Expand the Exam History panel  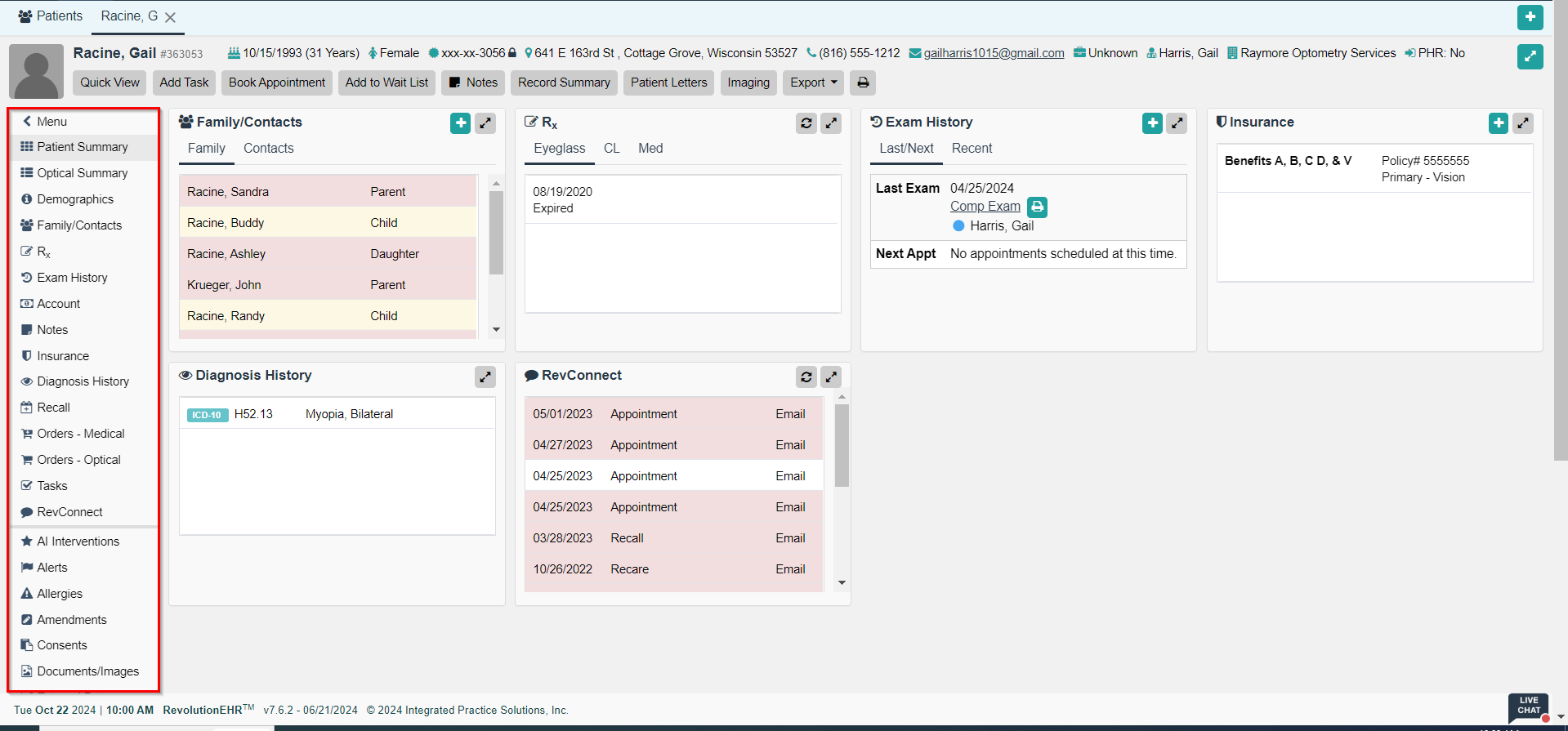pos(1177,123)
